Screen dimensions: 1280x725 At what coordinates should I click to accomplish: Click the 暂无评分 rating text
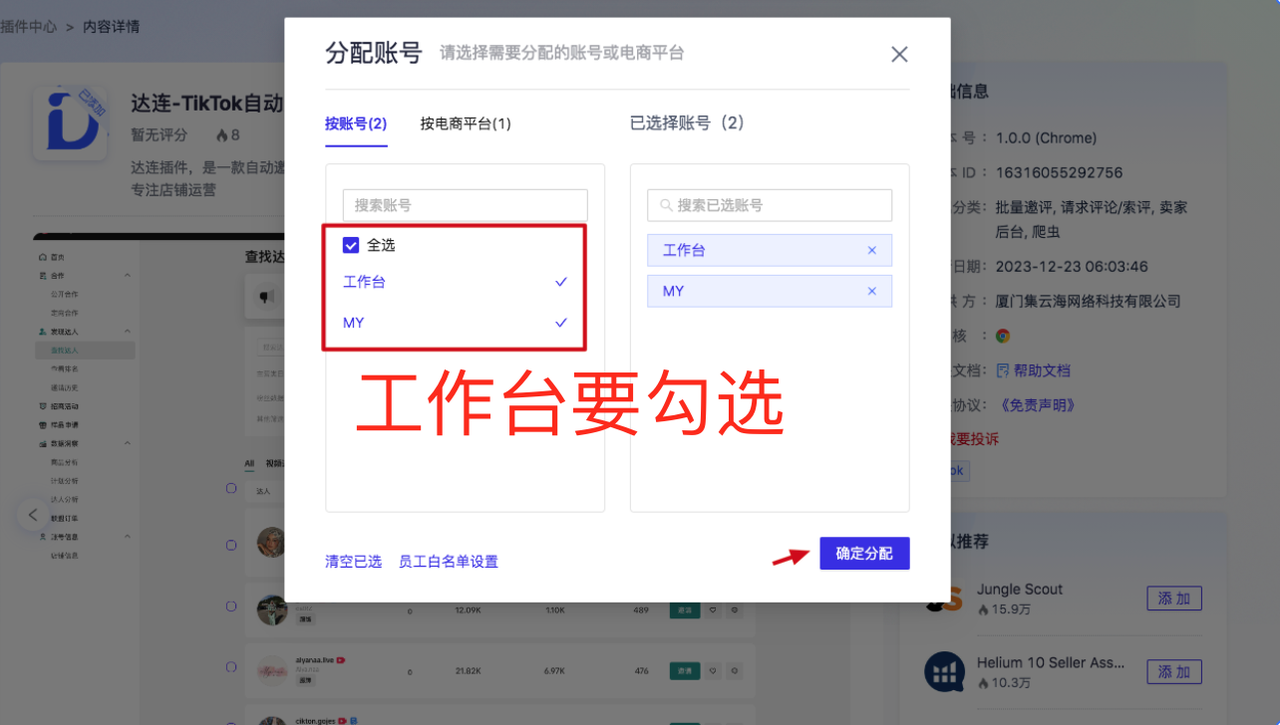tap(159, 134)
